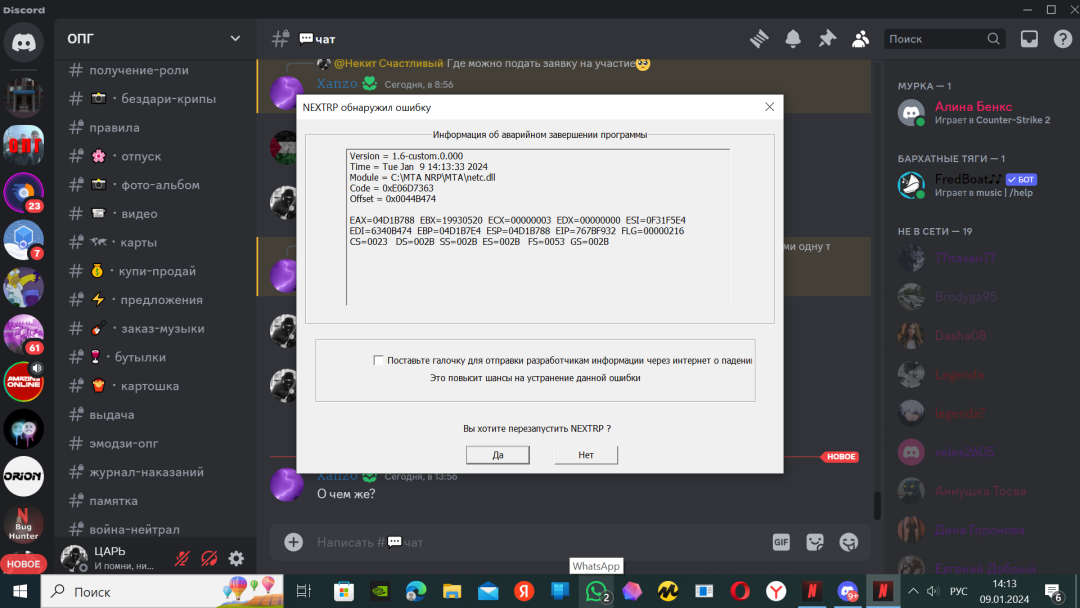Toggle Discord headphones deafen
Image resolution: width=1080 pixels, height=608 pixels.
tap(209, 558)
